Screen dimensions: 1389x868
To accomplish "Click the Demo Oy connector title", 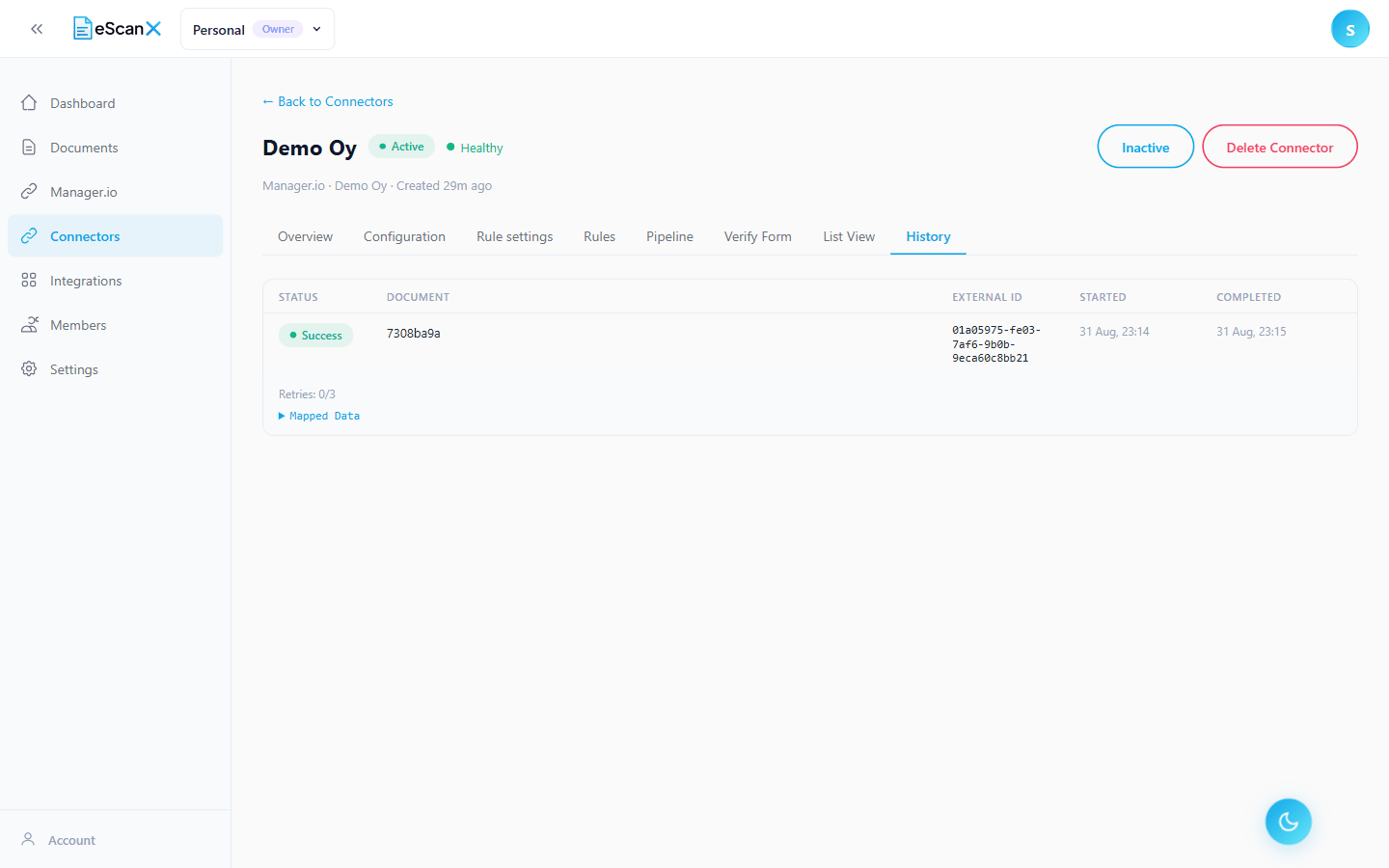I will [310, 148].
